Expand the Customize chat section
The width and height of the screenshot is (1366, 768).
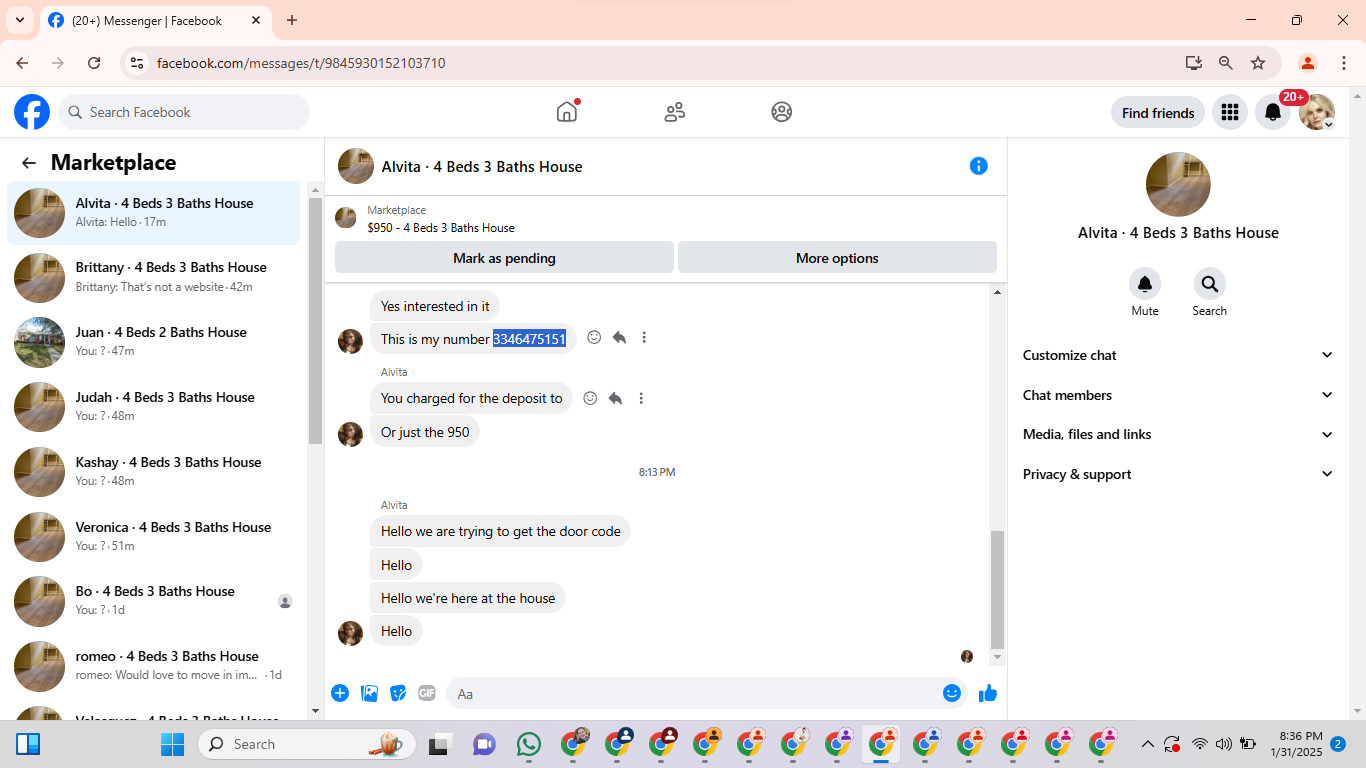point(1178,355)
